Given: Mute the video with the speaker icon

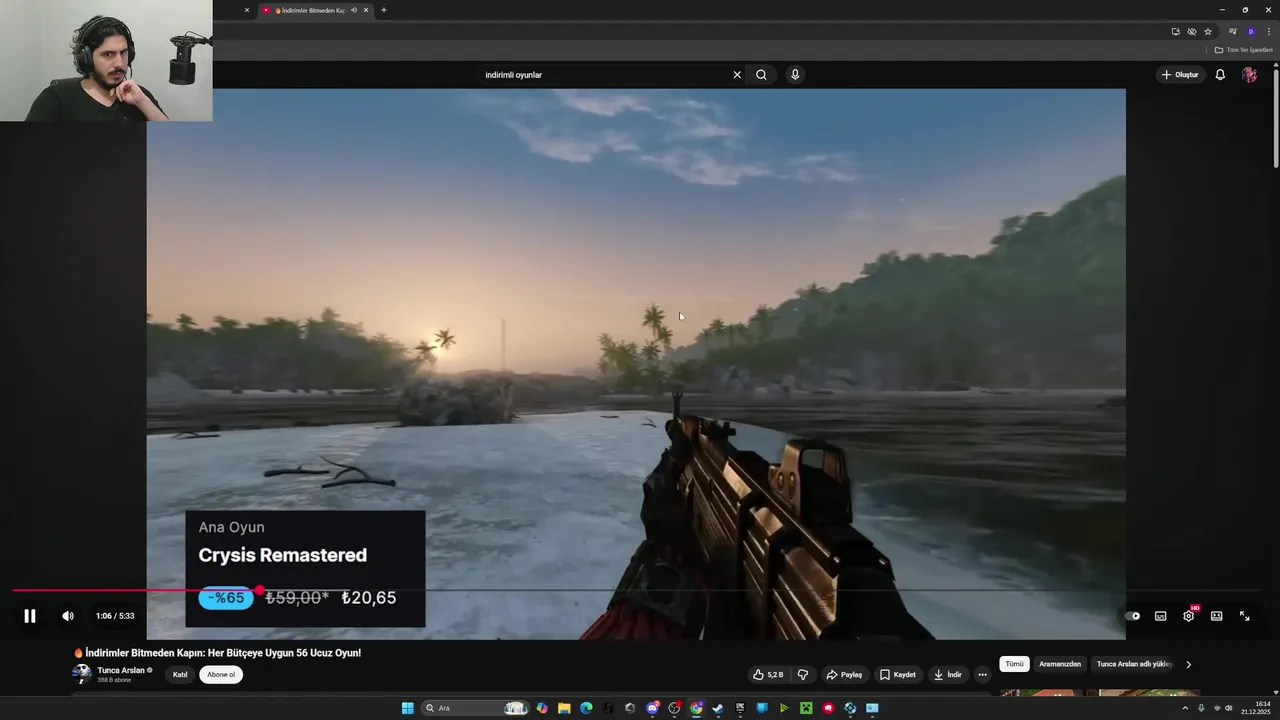Looking at the screenshot, I should click(68, 616).
